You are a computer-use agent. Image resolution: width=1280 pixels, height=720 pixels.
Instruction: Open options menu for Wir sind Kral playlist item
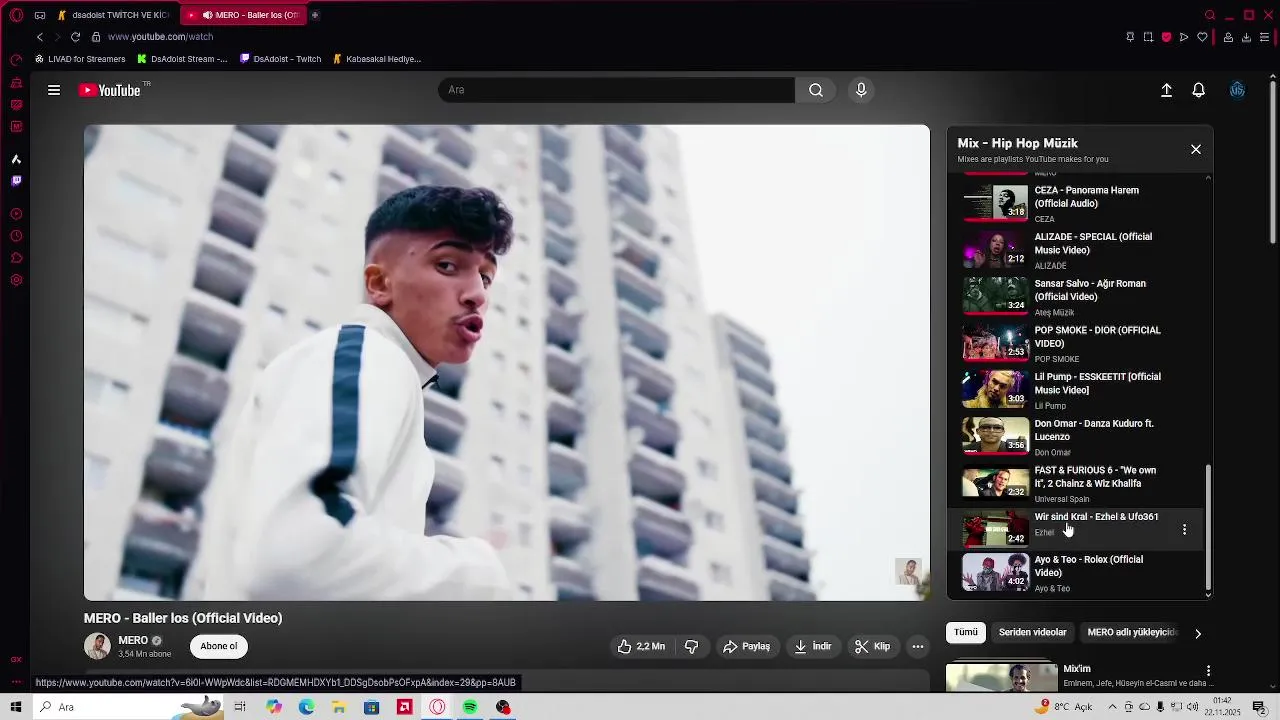tap(1184, 529)
